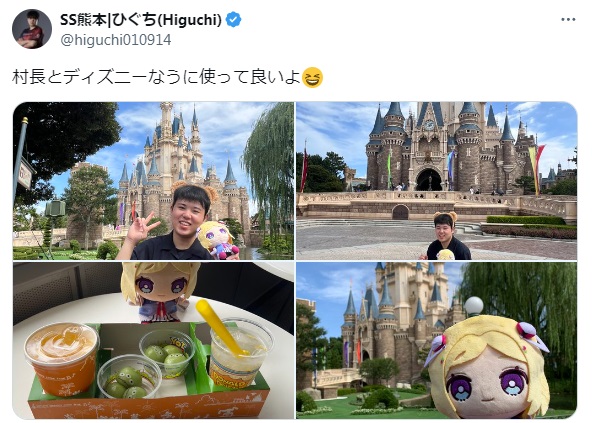This screenshot has height=423, width=592.
Task: Click the front cup of green alien mochi
Action: (130, 377)
